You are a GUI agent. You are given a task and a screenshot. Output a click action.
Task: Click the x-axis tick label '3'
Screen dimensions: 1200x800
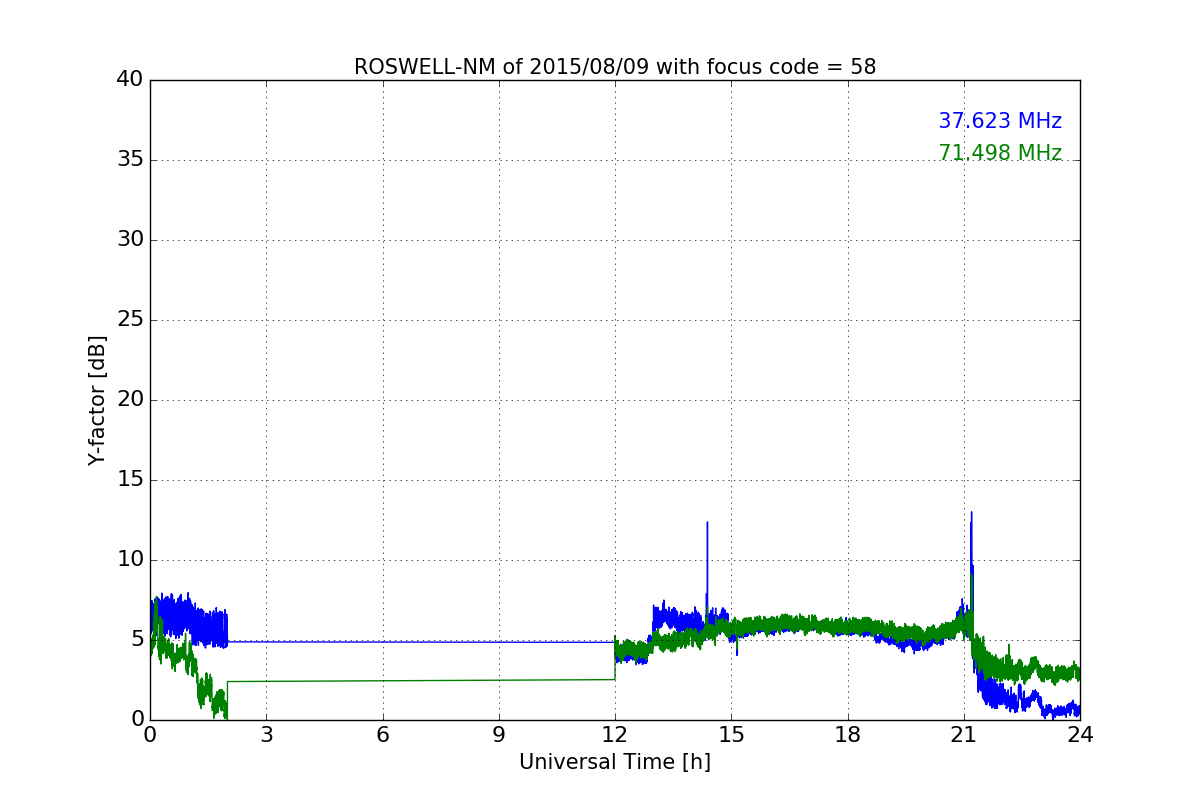coord(266,734)
